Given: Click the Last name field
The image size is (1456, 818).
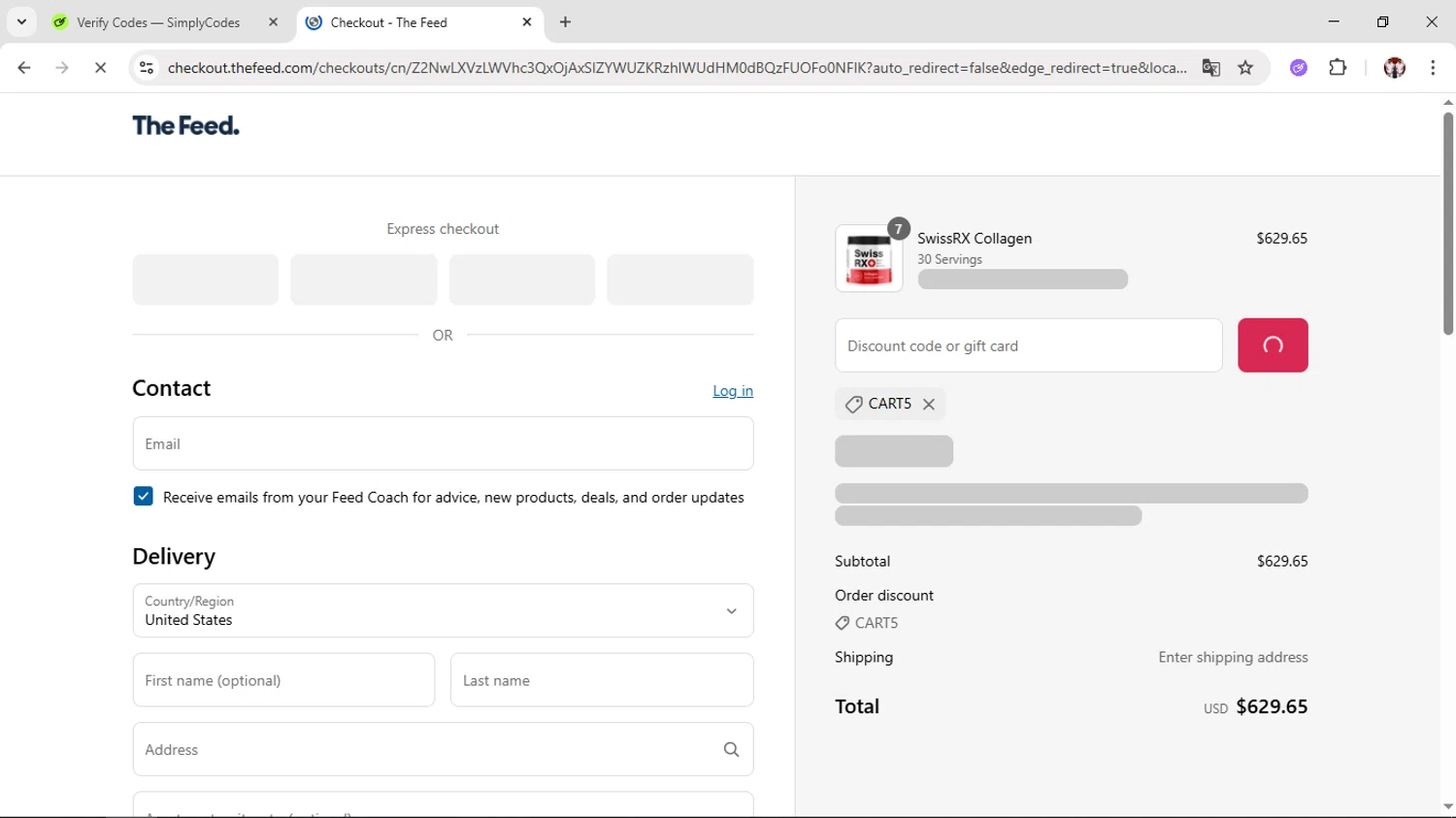Looking at the screenshot, I should 602,680.
